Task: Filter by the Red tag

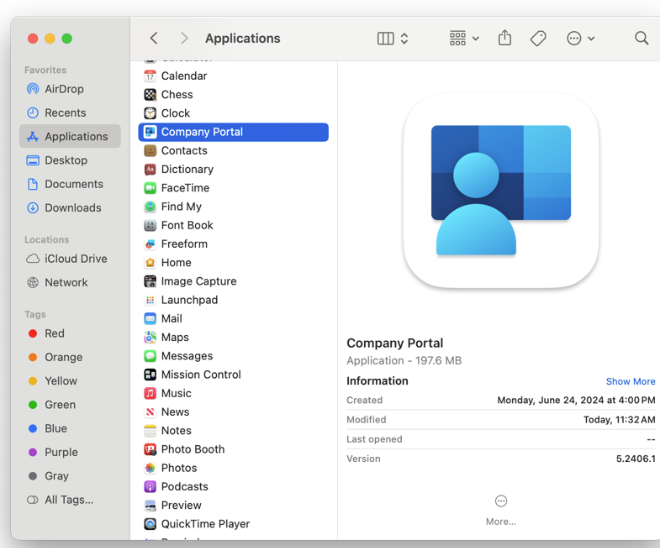Action: (x=70, y=333)
